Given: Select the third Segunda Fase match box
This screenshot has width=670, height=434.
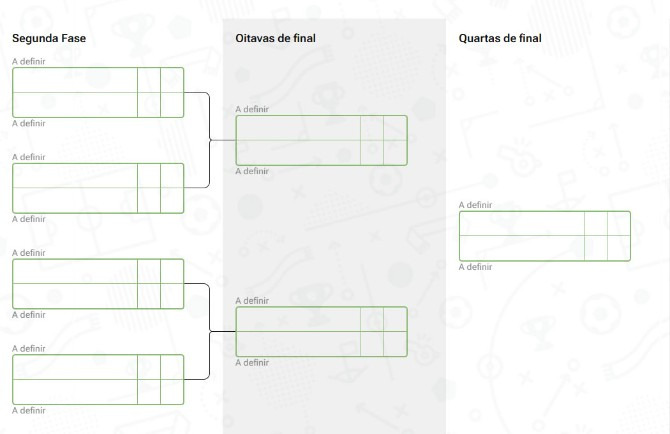Looking at the screenshot, I should point(98,284).
